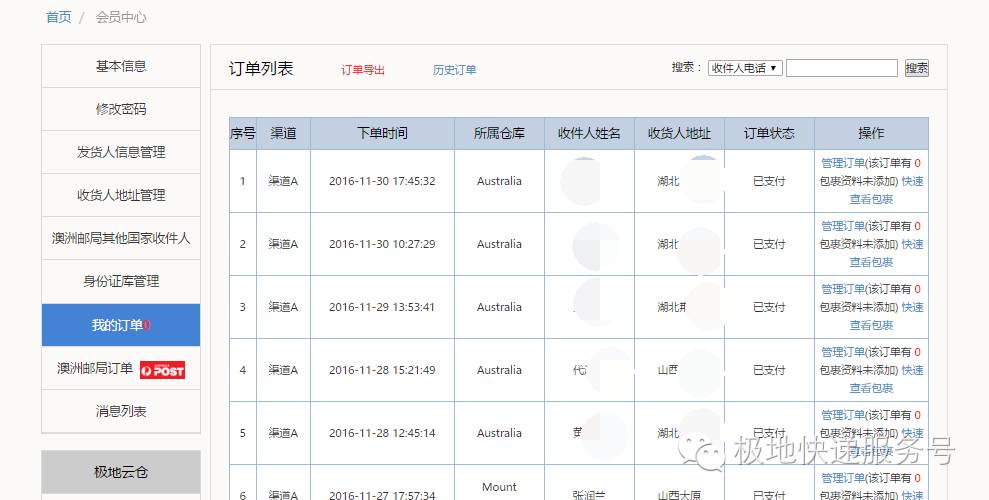Open 澳洲邮局其他国家收件人 sidebar item

(121, 238)
